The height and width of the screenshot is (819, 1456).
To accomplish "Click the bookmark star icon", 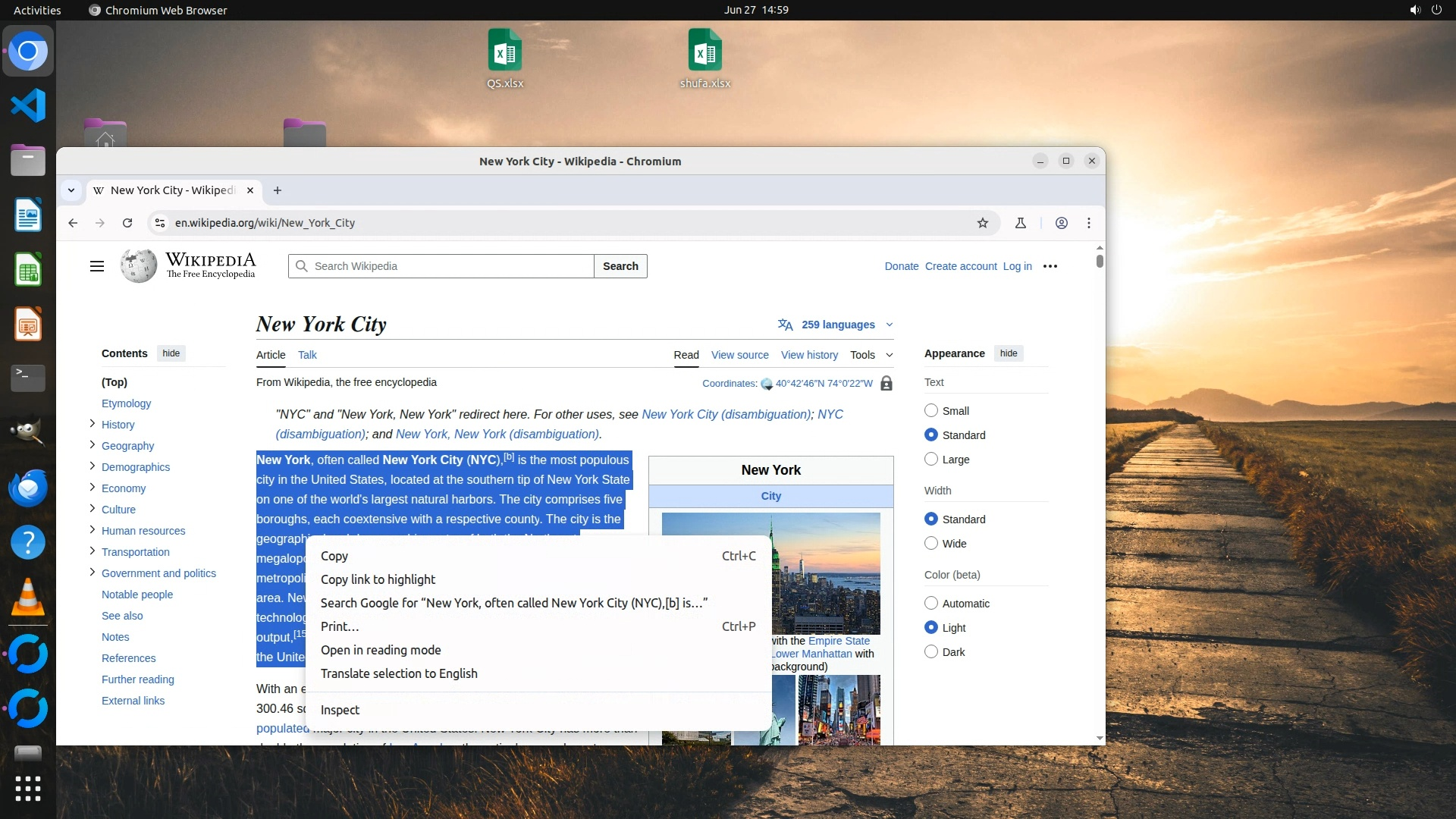I will (x=983, y=223).
